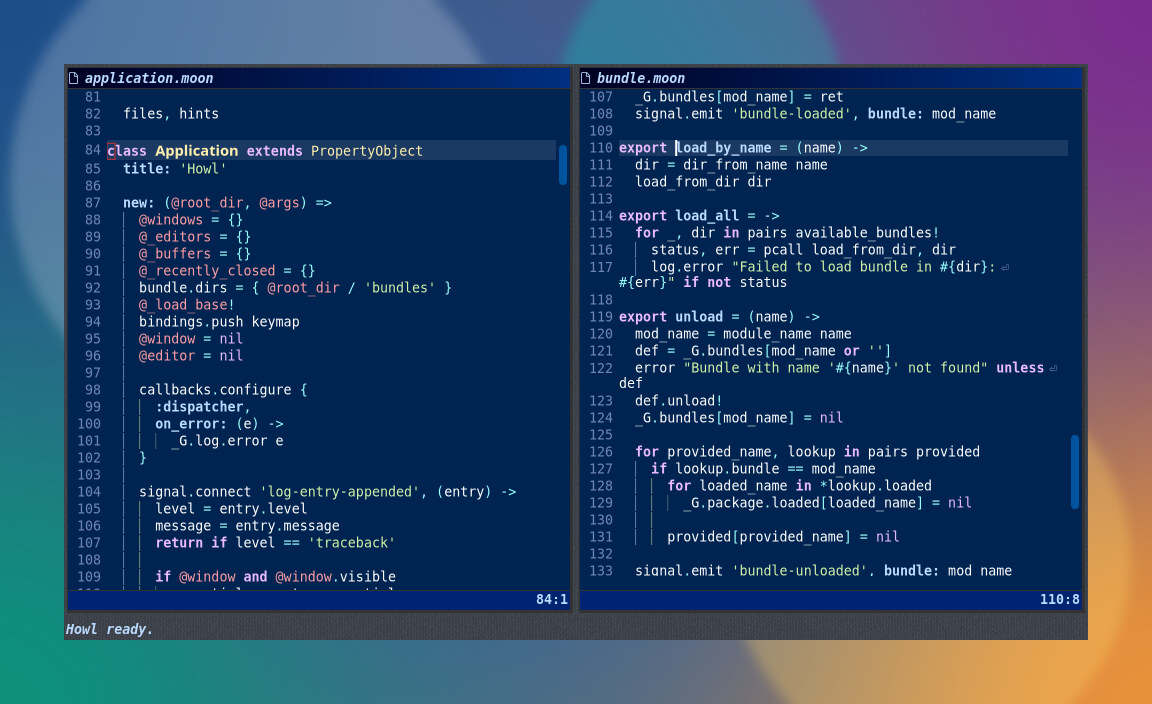
Task: Click the file icon beside application.moon
Action: pos(73,78)
